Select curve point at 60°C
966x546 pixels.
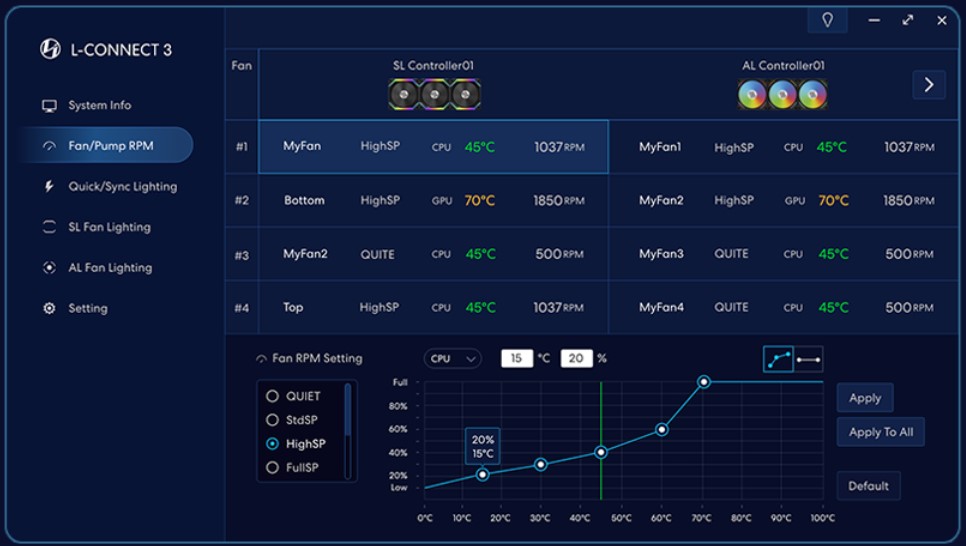pyautogui.click(x=661, y=429)
